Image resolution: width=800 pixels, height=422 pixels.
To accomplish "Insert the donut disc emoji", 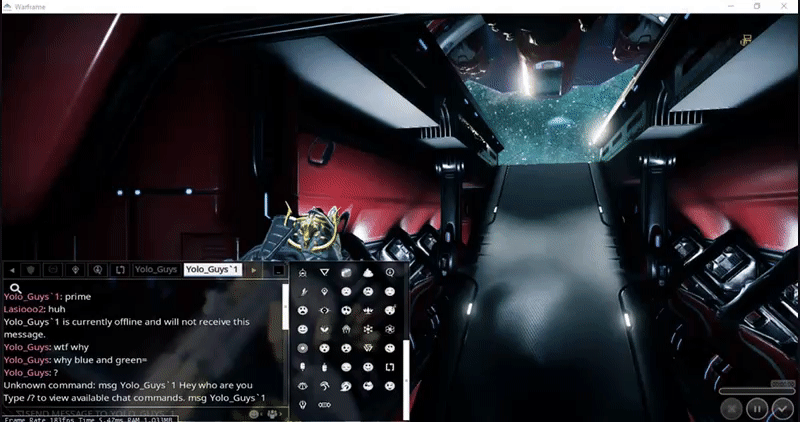I will click(303, 348).
